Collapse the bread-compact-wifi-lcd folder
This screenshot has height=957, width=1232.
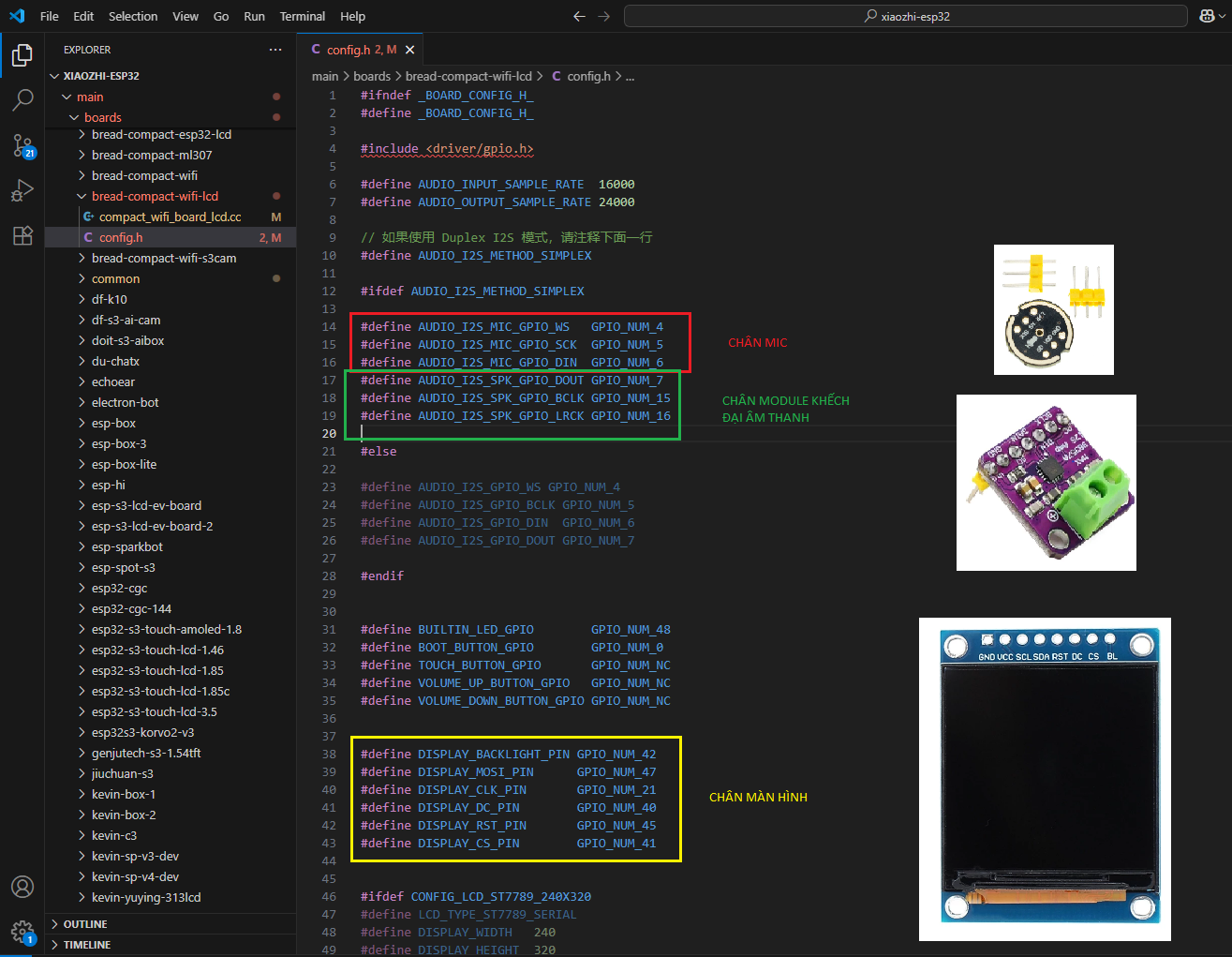pyautogui.click(x=155, y=196)
